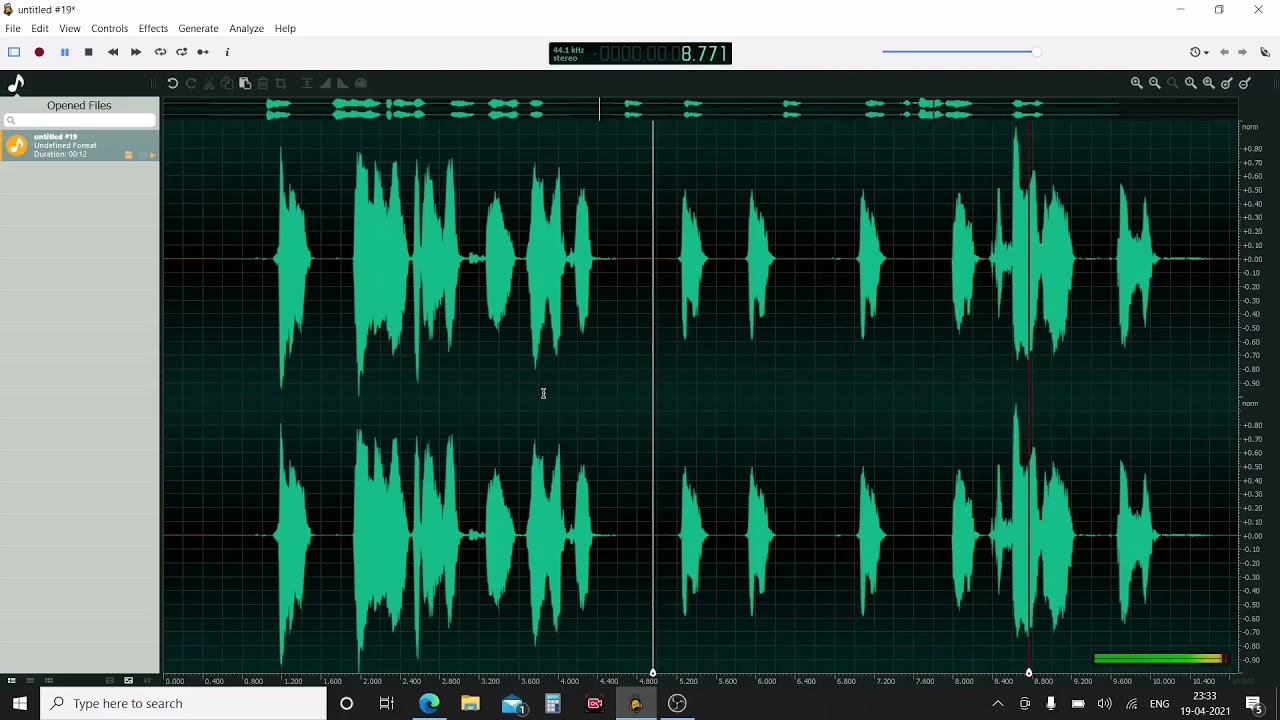Open the Controls menu

coord(109,28)
